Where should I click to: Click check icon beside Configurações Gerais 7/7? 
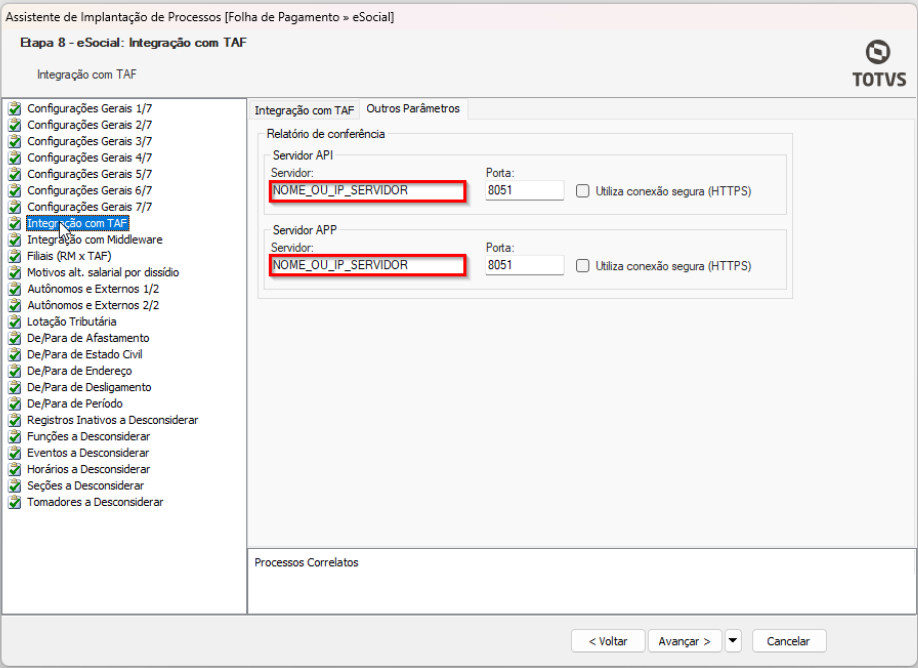(15, 207)
